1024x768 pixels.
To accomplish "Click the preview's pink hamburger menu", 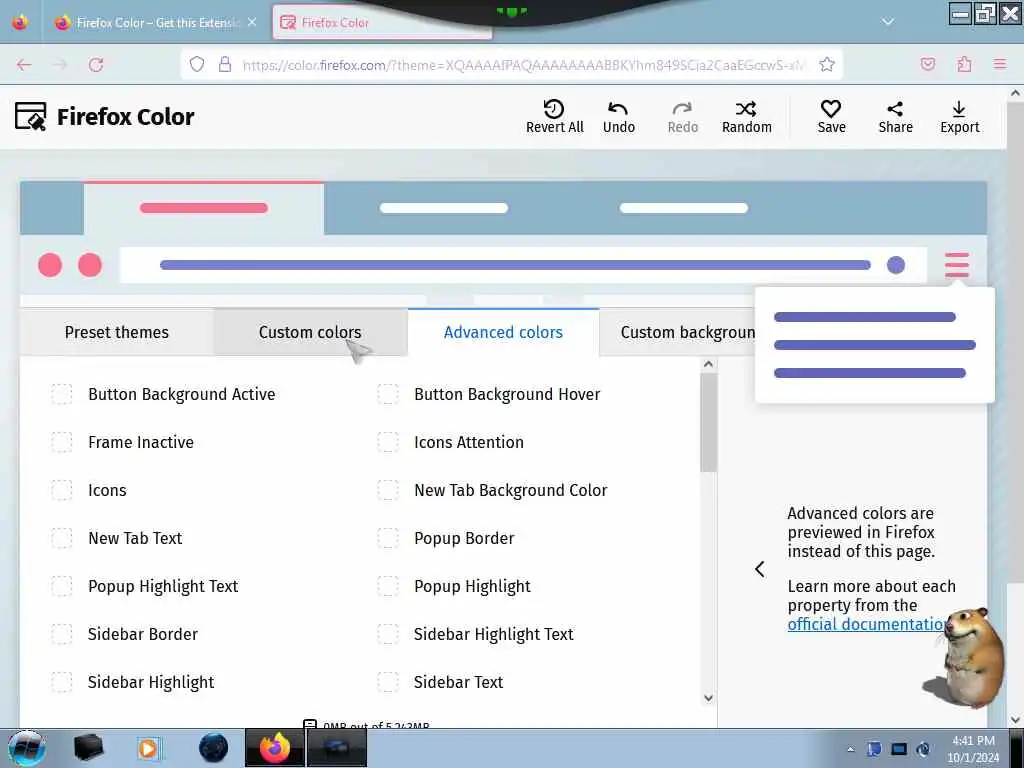I will (957, 264).
